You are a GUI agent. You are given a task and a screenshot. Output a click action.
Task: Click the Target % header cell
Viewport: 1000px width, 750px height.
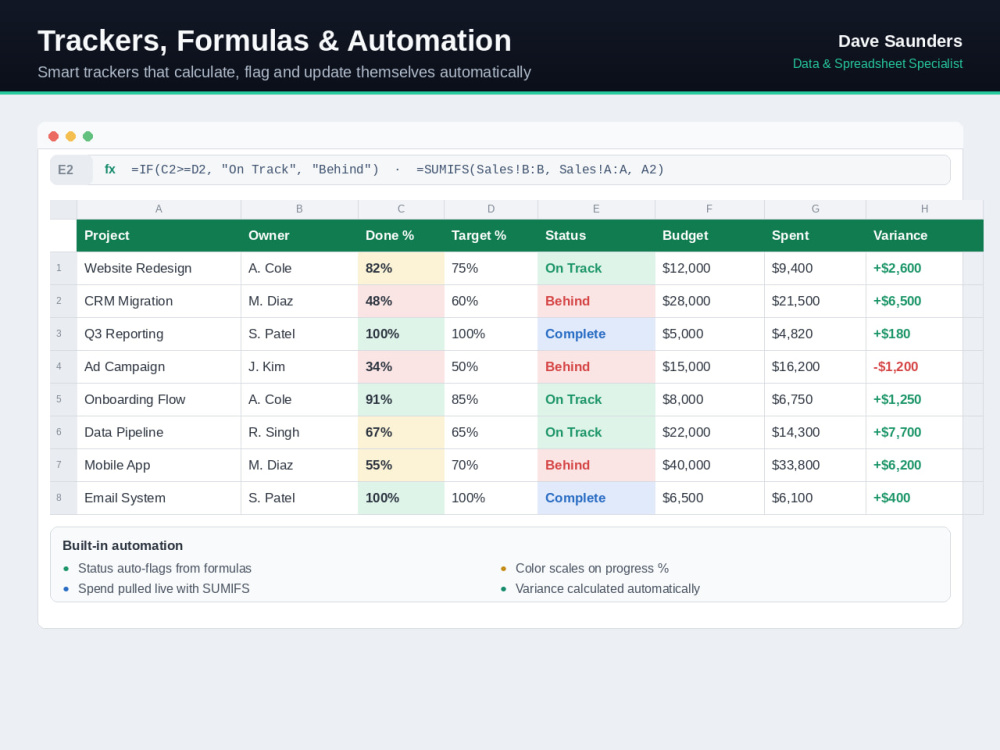point(491,235)
